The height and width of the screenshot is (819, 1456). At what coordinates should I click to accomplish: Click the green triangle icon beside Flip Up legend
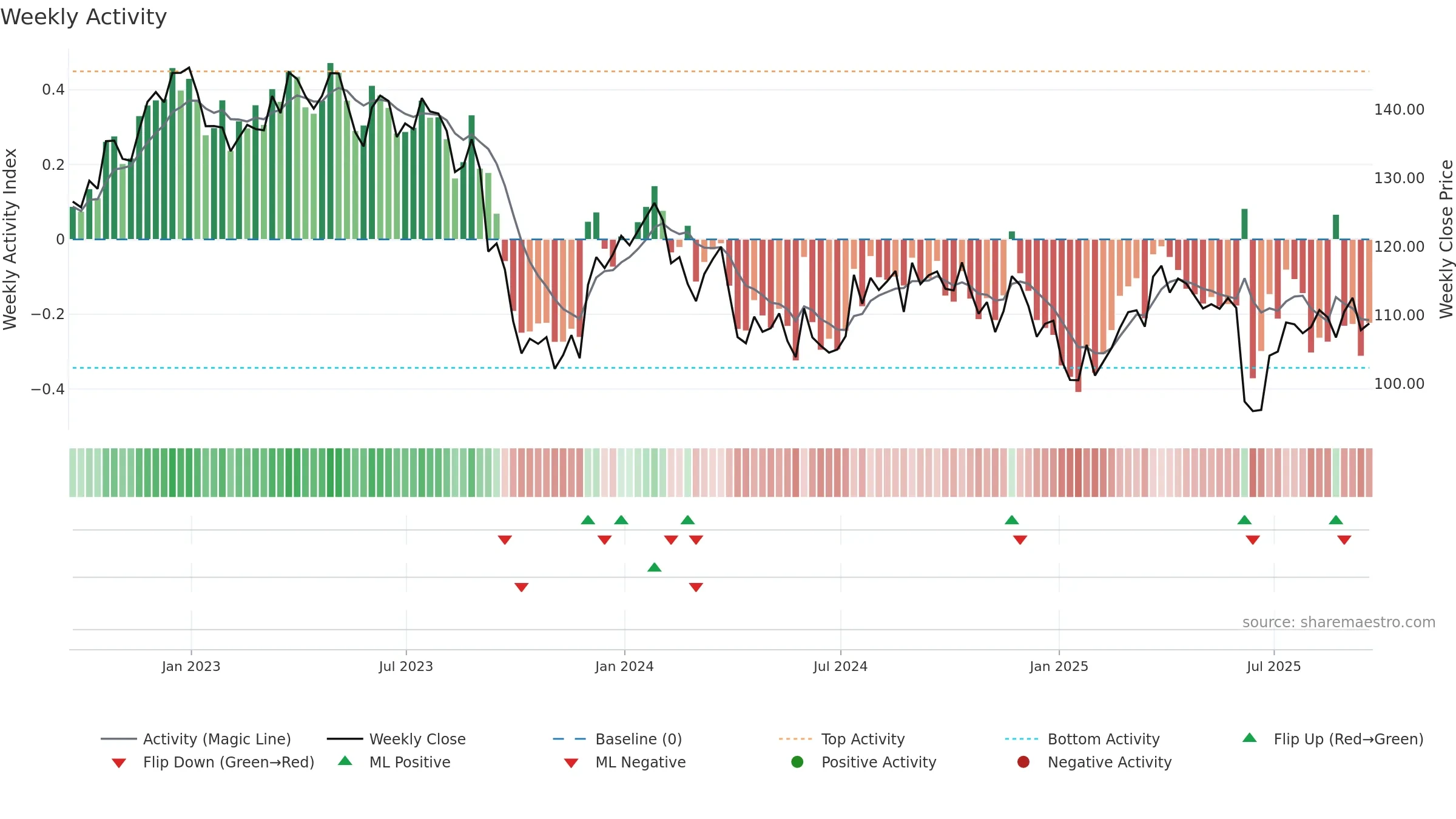coord(1250,738)
